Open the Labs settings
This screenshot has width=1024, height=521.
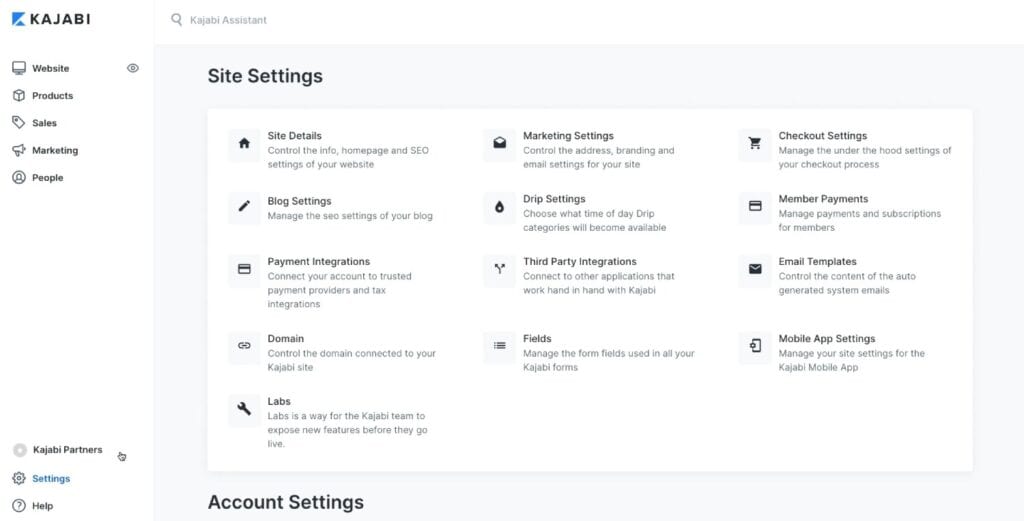(x=279, y=402)
